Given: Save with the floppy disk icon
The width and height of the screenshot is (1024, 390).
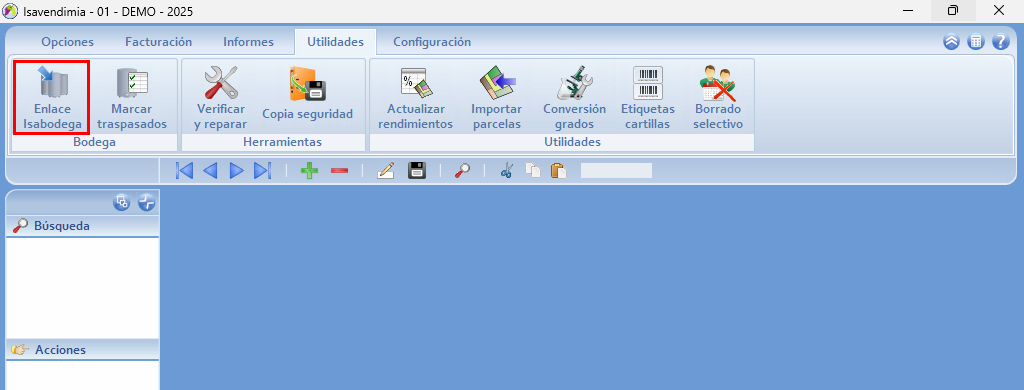Looking at the screenshot, I should 417,171.
